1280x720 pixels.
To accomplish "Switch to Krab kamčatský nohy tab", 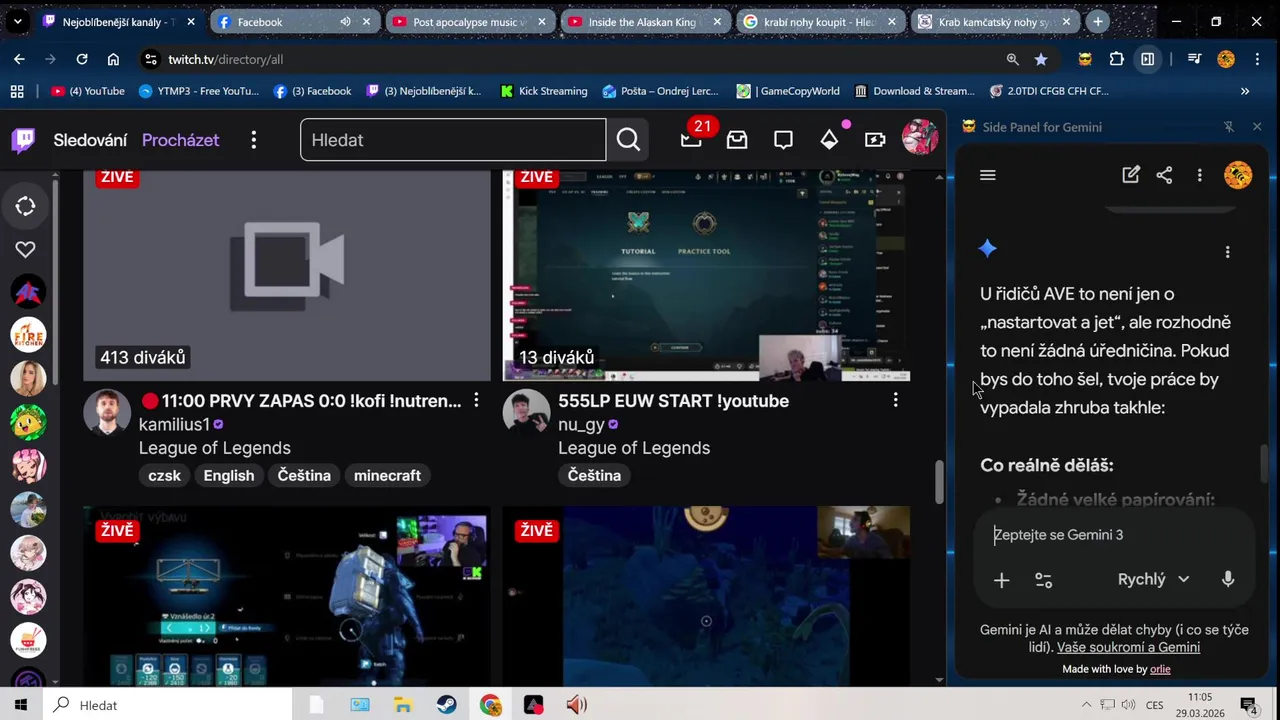I will tap(994, 21).
